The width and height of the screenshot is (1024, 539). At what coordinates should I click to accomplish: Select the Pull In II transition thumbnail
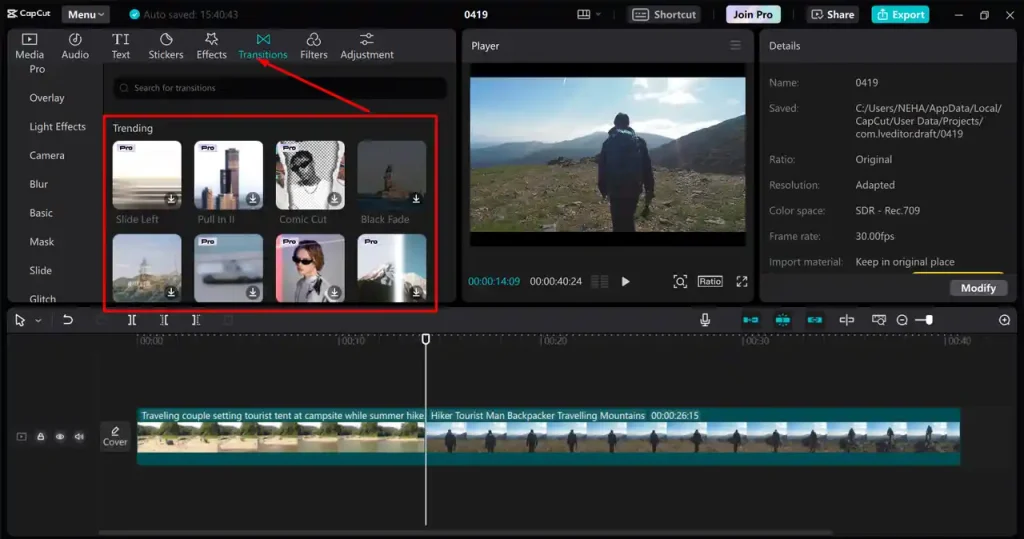229,175
